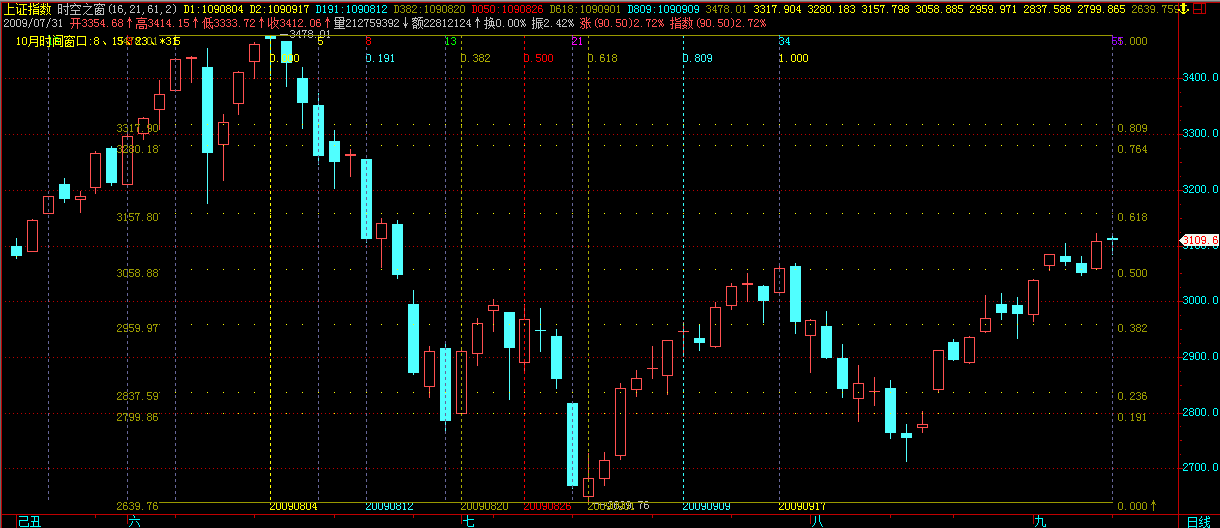Click the 3058.88 level label on left

138,272
